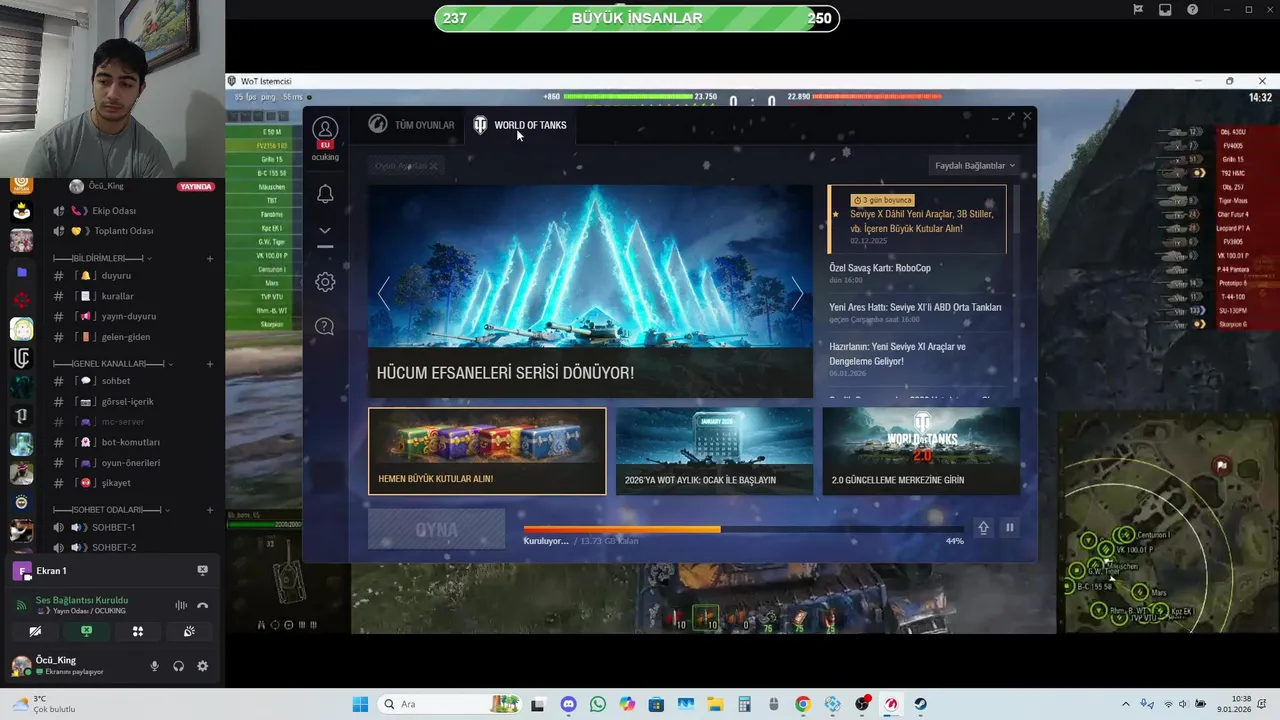Pause the game installation
1280x720 pixels.
[x=1010, y=528]
